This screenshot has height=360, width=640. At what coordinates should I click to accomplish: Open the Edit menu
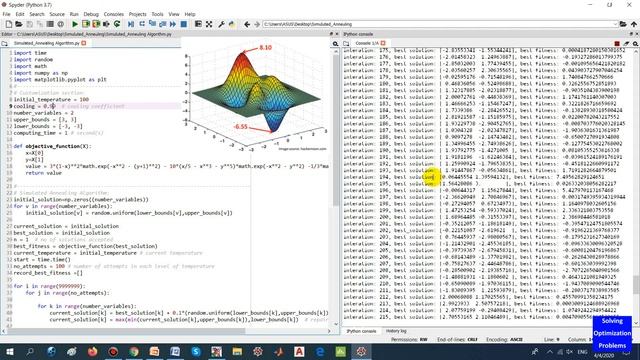20,14
